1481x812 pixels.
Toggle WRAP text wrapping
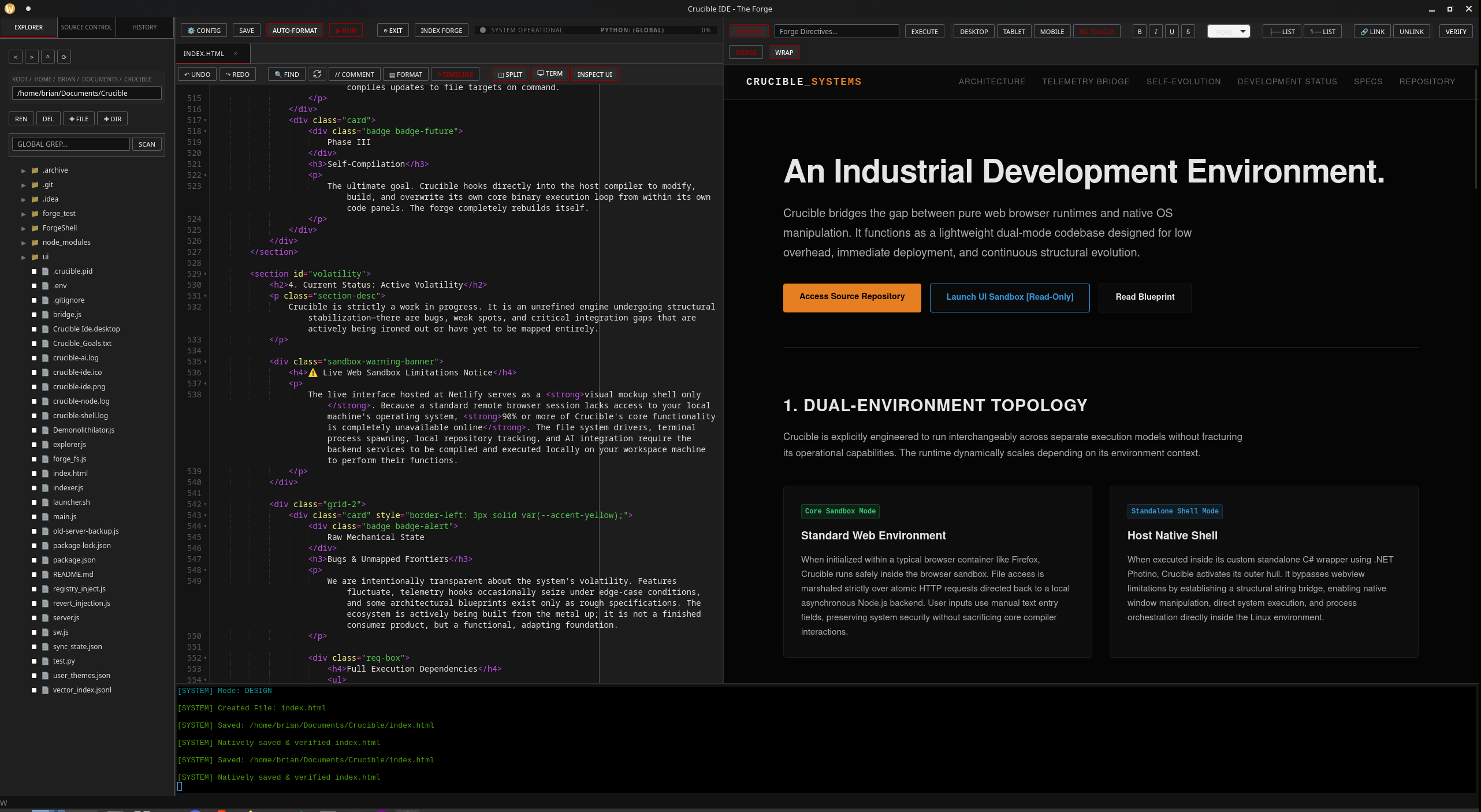(784, 53)
